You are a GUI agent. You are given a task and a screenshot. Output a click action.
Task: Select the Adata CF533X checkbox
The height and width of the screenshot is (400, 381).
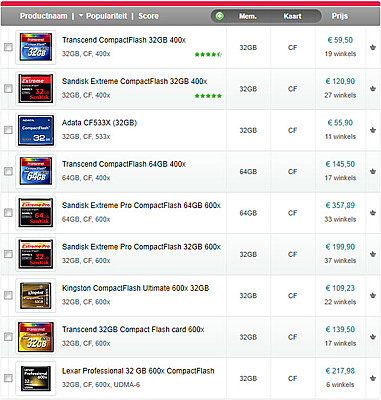[x=8, y=130]
